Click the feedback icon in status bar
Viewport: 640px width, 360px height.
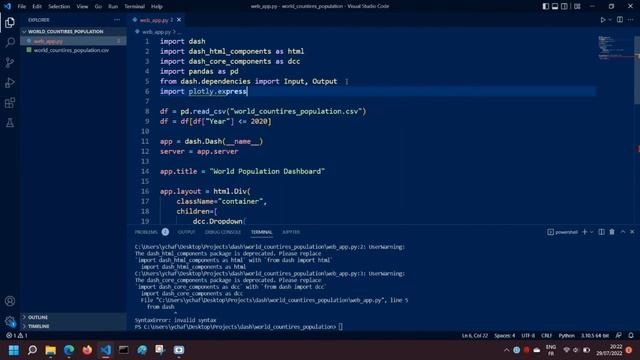(x=619, y=336)
